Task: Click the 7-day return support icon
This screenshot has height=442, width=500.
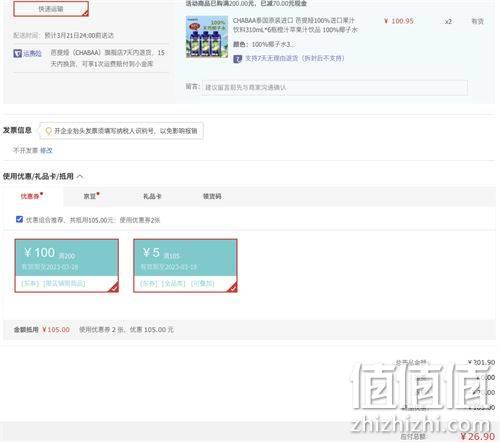Action: click(x=237, y=59)
